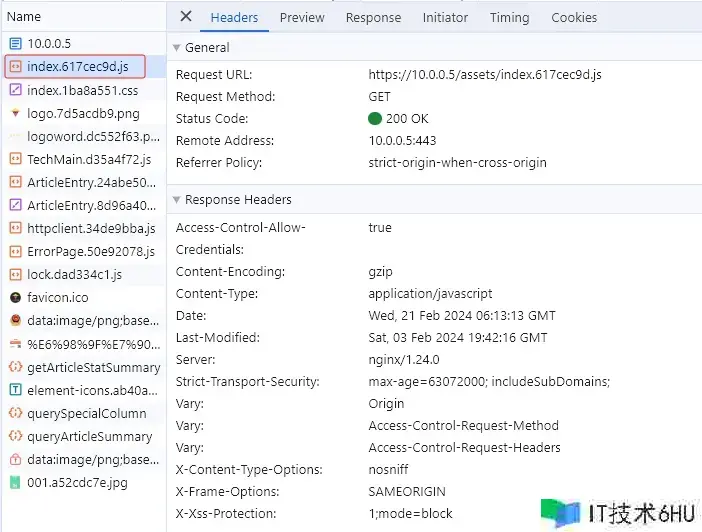The image size is (702, 532).
Task: Close the request details panel
Action: point(186,17)
